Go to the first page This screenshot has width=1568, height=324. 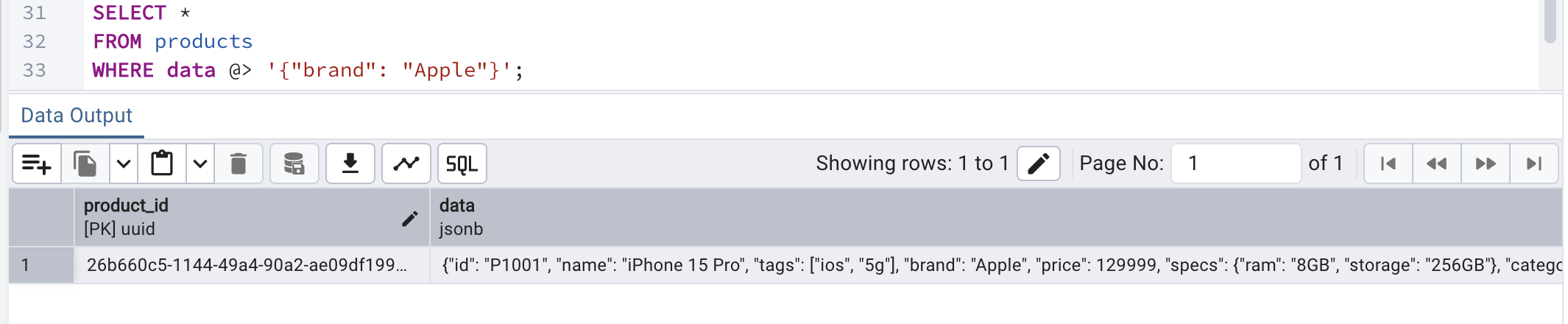(x=1388, y=163)
